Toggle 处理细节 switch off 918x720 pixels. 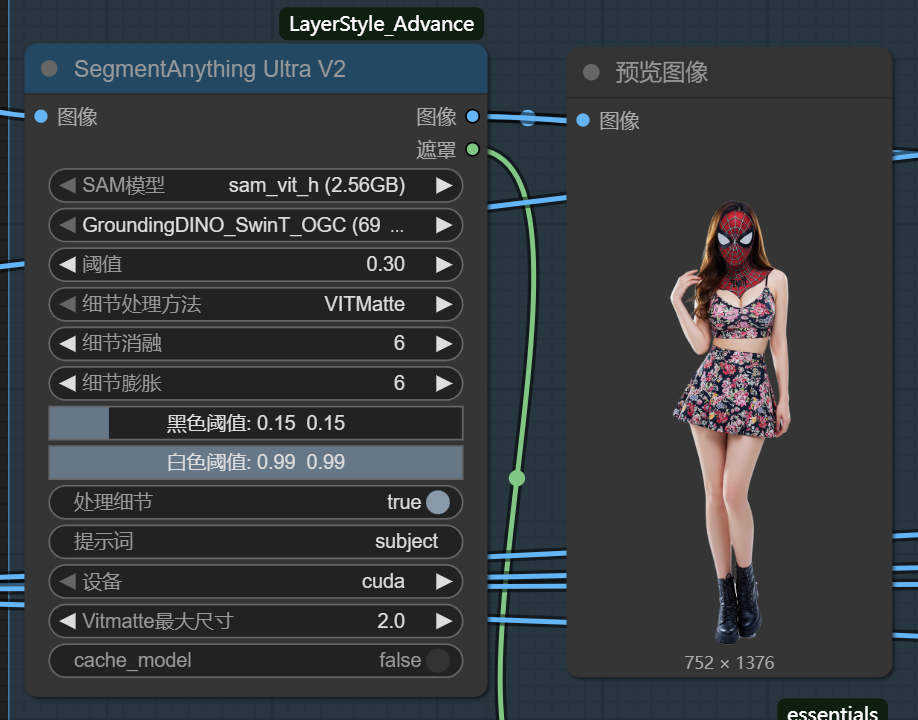tap(438, 502)
